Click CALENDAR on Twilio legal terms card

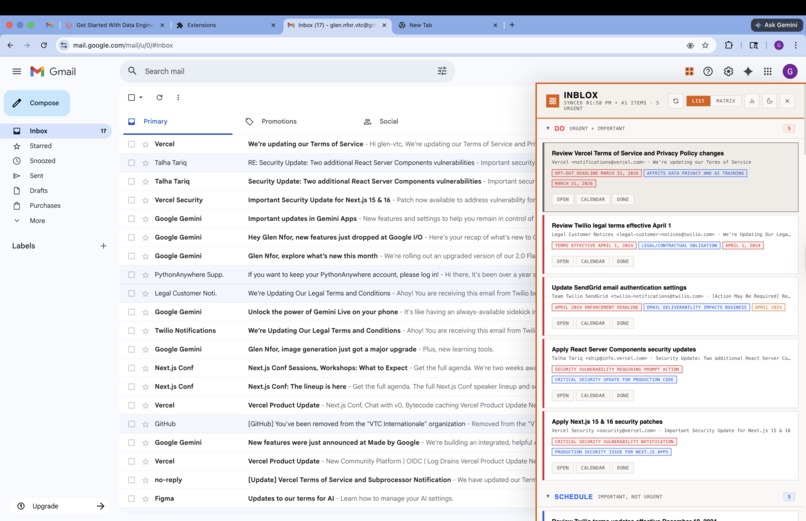coord(592,262)
